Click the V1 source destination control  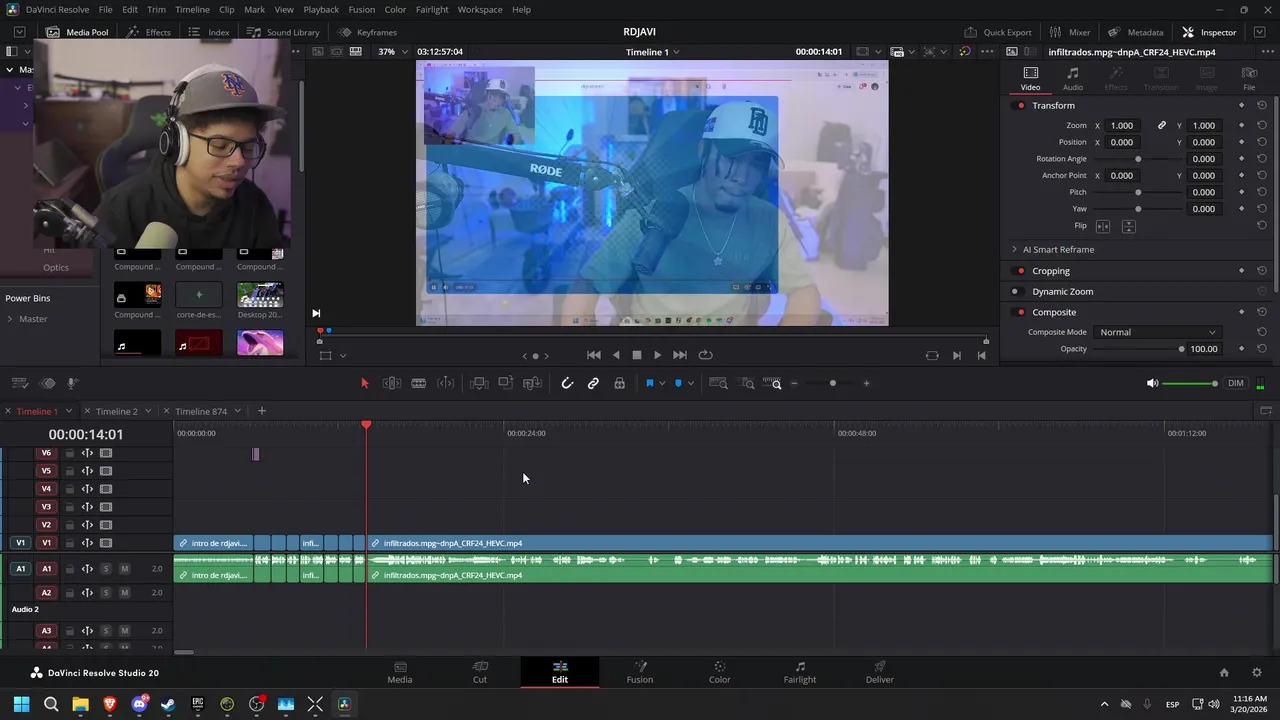tap(20, 543)
